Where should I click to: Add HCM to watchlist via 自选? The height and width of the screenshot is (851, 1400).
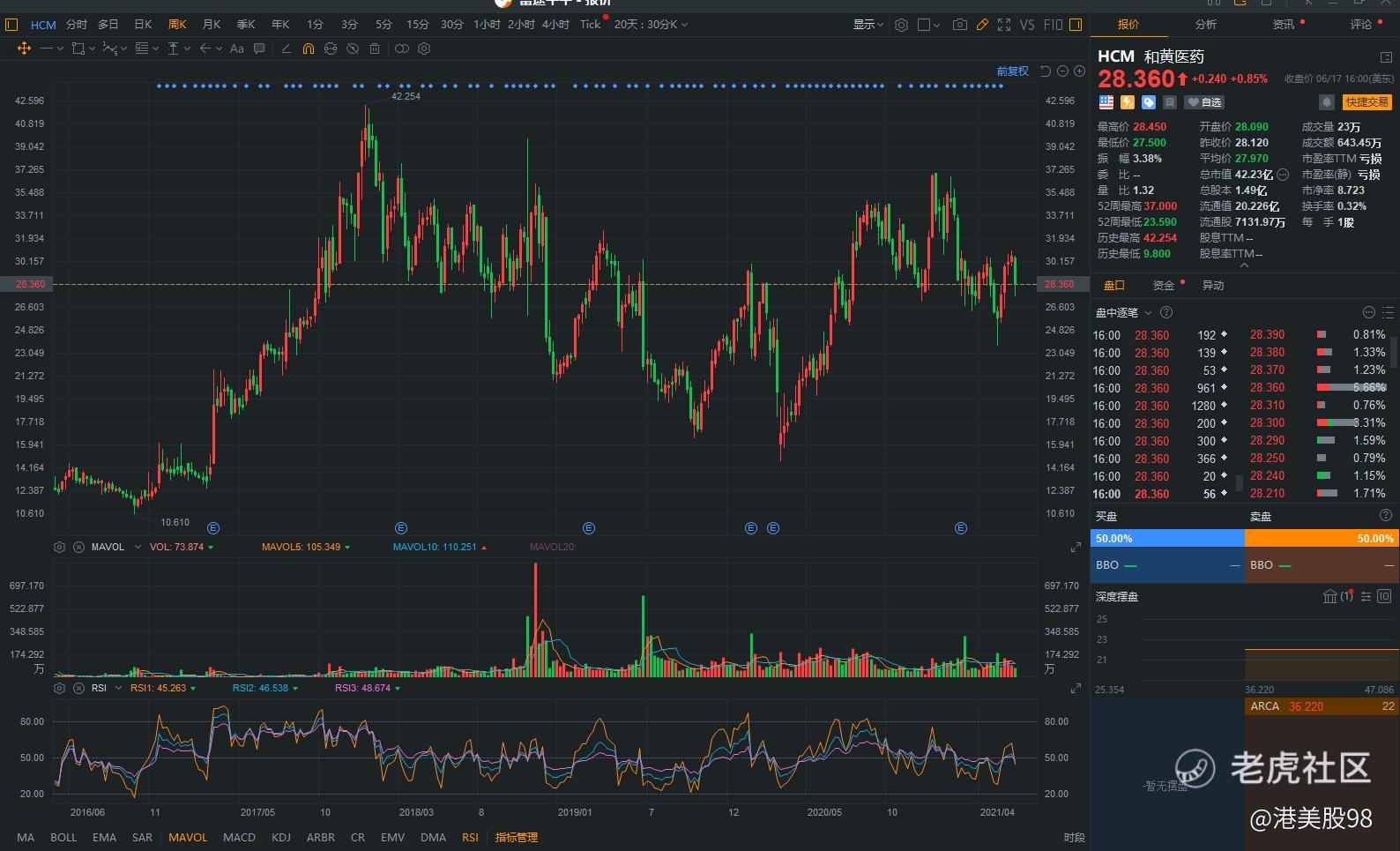(1203, 102)
